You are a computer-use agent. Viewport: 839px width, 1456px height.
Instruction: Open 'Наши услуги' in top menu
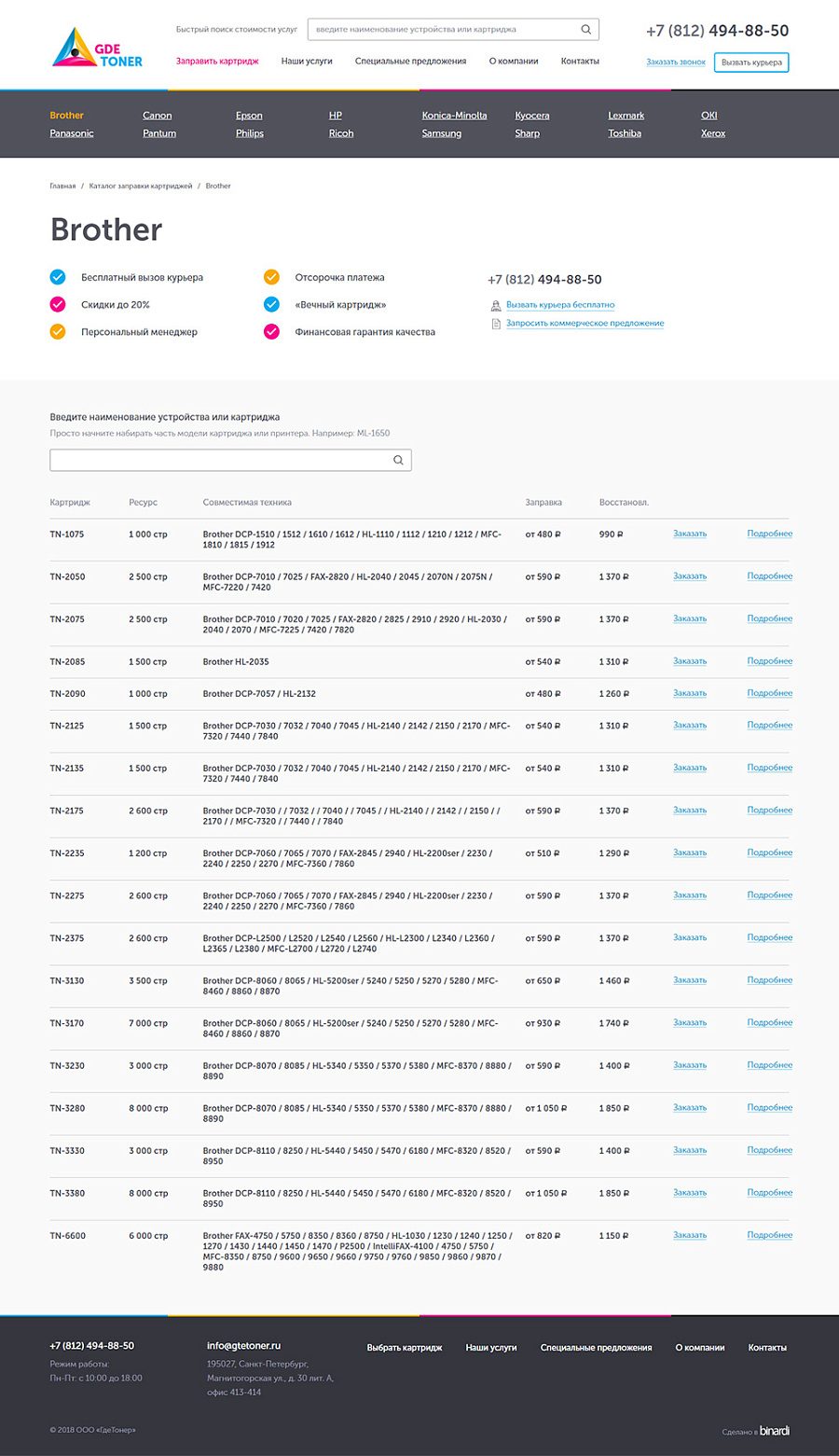click(x=307, y=62)
